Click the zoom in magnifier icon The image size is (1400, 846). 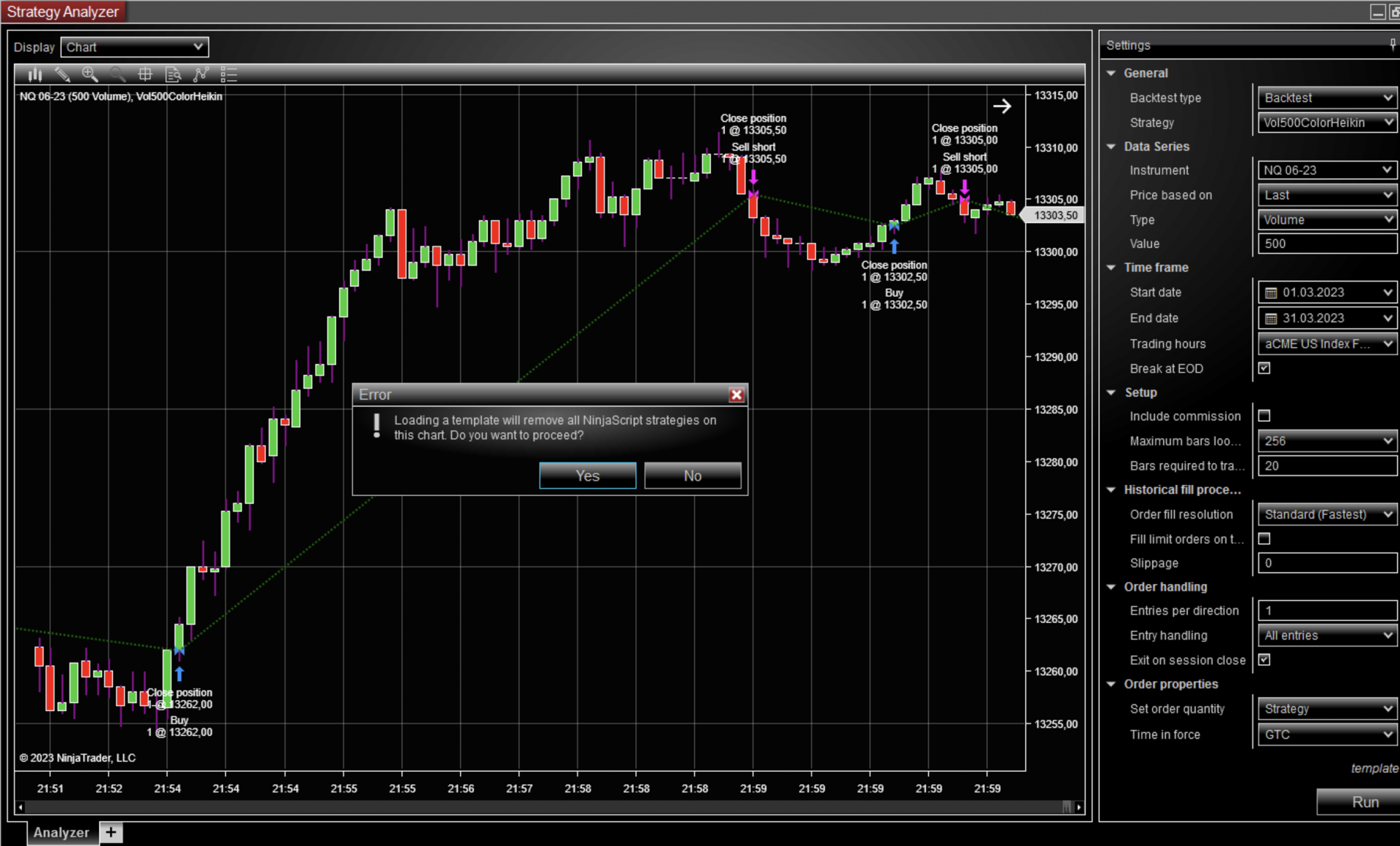point(90,74)
